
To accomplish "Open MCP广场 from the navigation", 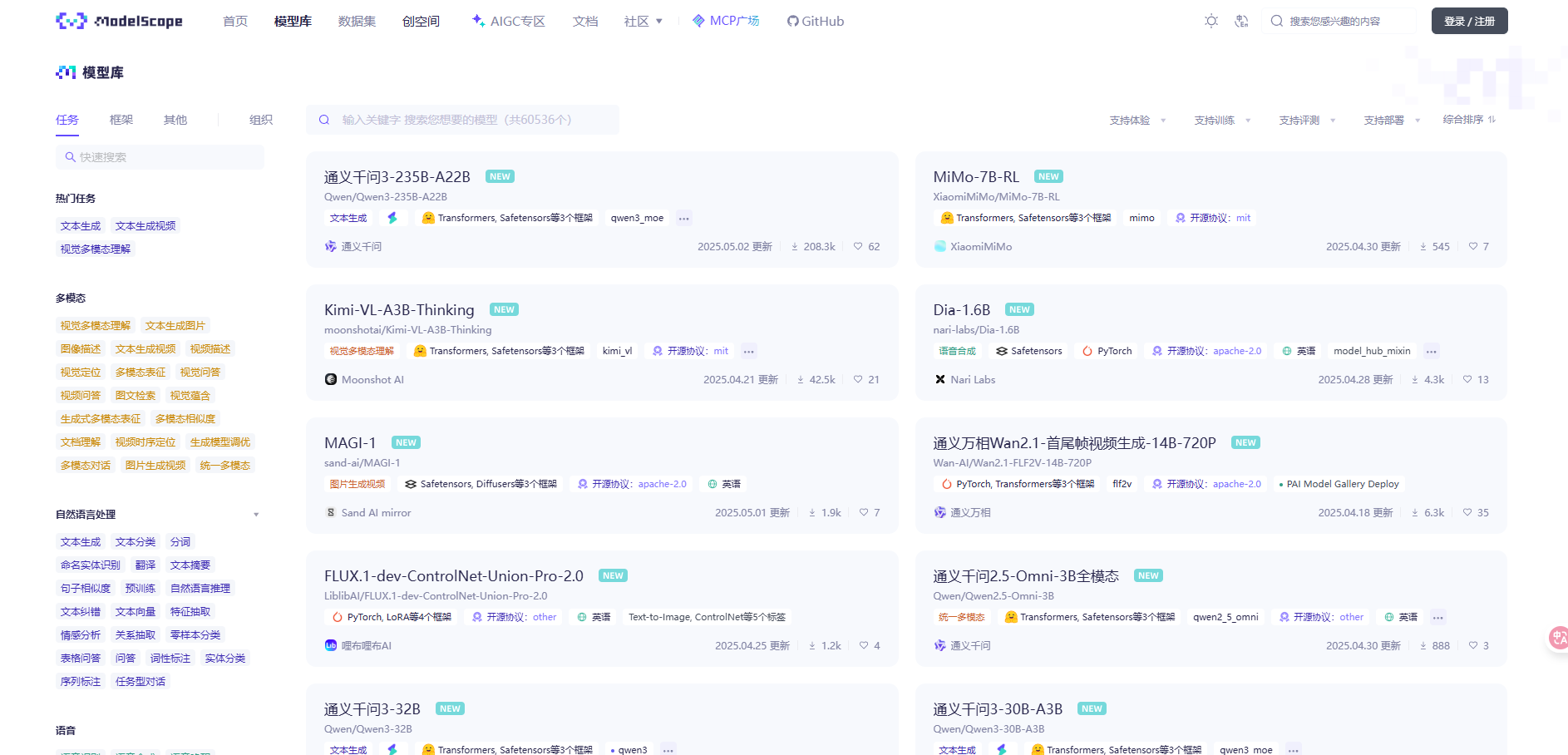I will click(x=726, y=21).
